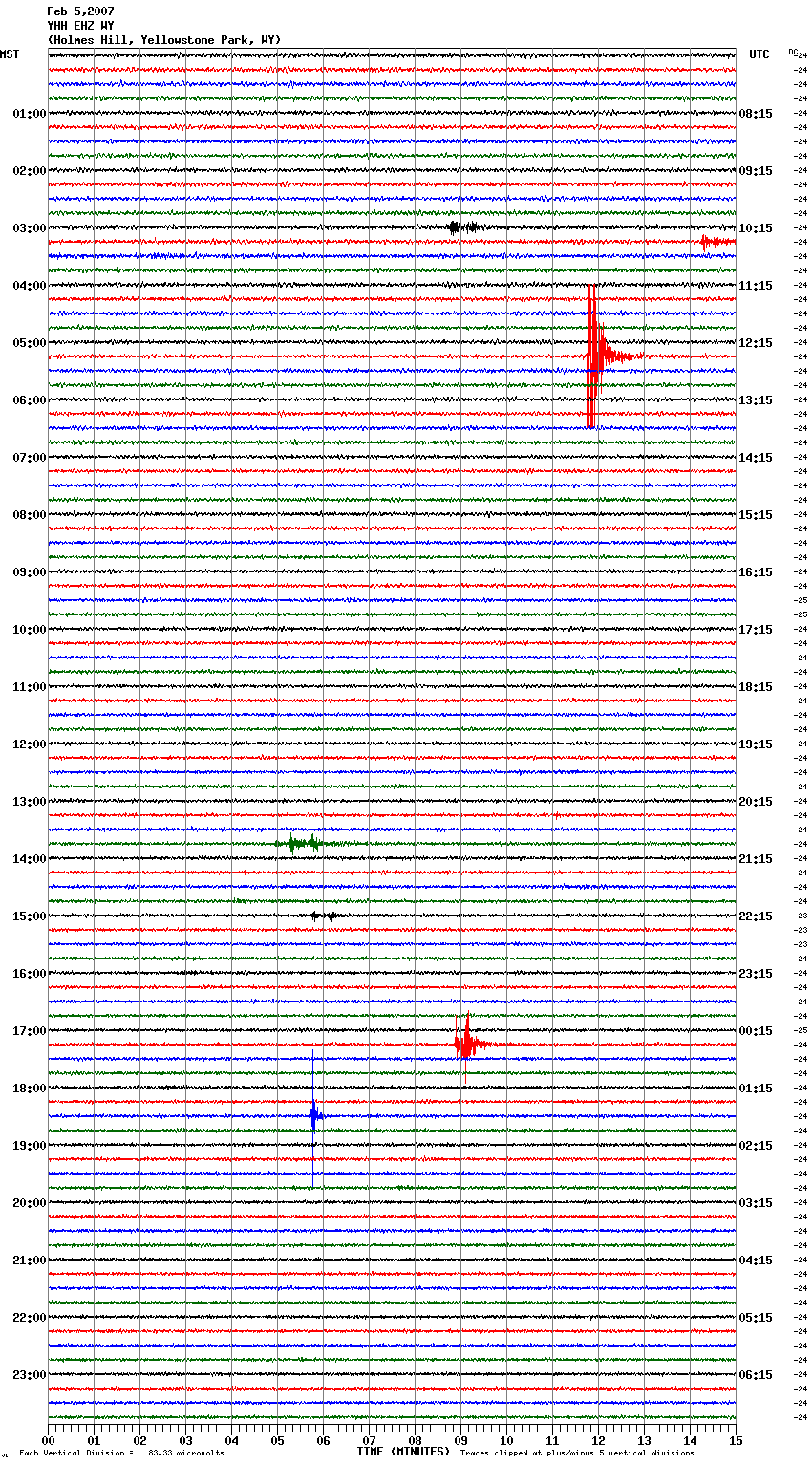This screenshot has height=1466, width=812.
Task: Click the "17:15" UTC time label
Action: click(x=756, y=630)
